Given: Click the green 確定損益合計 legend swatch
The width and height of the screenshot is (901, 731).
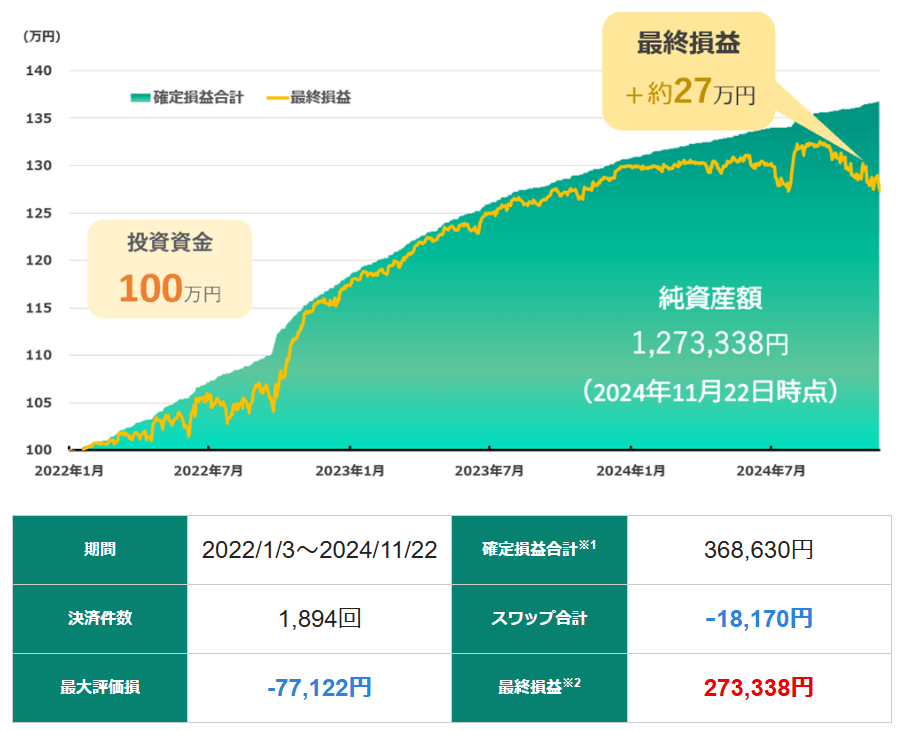Looking at the screenshot, I should [141, 98].
